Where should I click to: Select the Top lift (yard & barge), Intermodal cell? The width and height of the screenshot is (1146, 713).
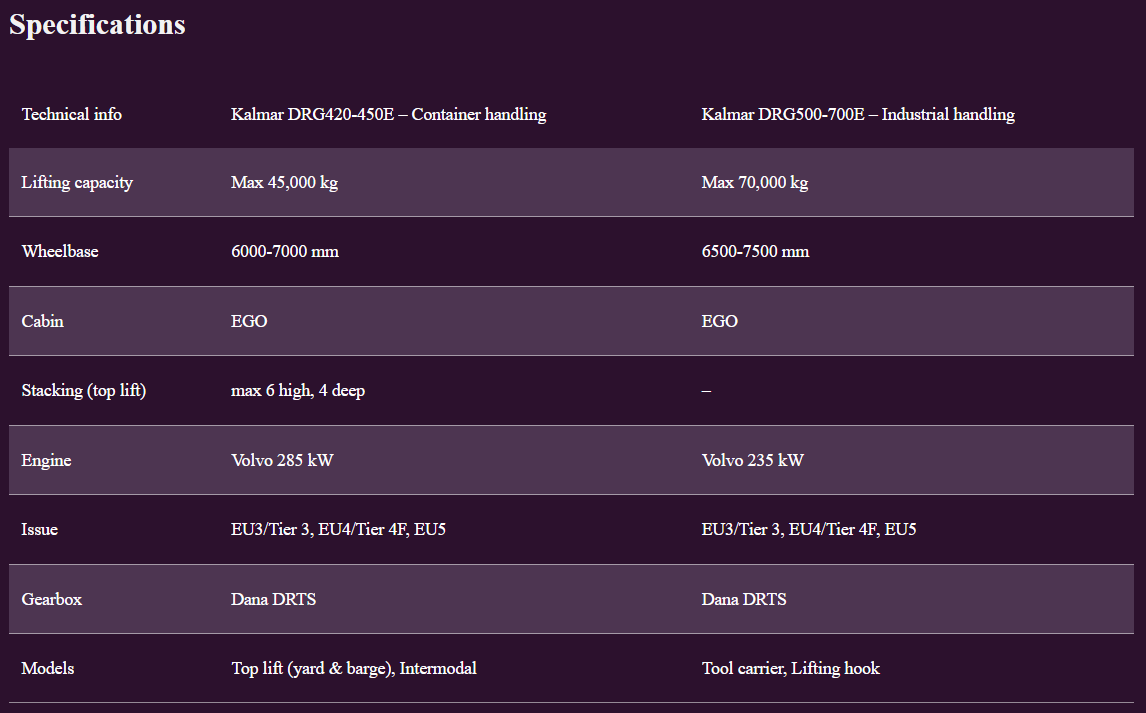pos(354,668)
